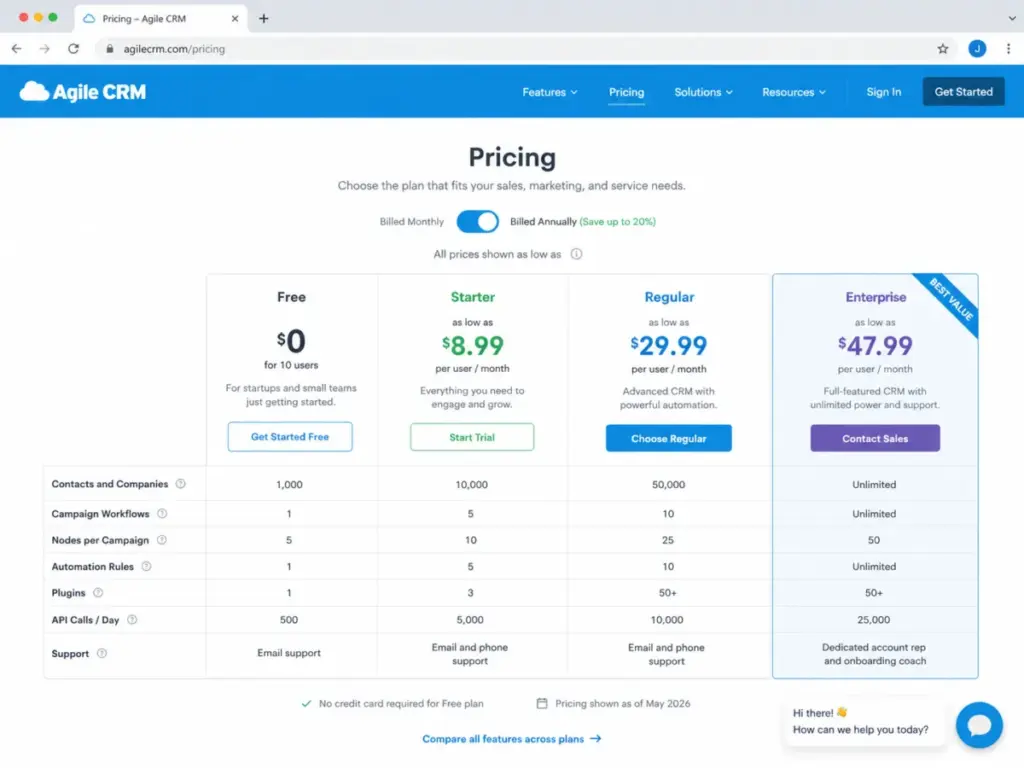Select the Pricing – Agile CRM browser tab
Screen dimensions: 1024x768
[161, 18]
